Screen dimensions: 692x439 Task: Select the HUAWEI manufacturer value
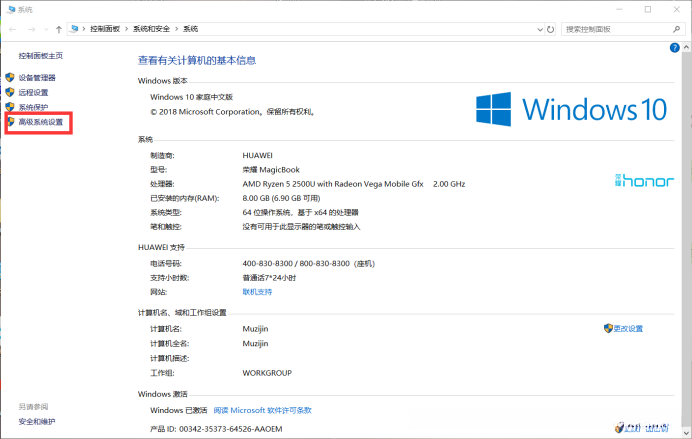257,155
